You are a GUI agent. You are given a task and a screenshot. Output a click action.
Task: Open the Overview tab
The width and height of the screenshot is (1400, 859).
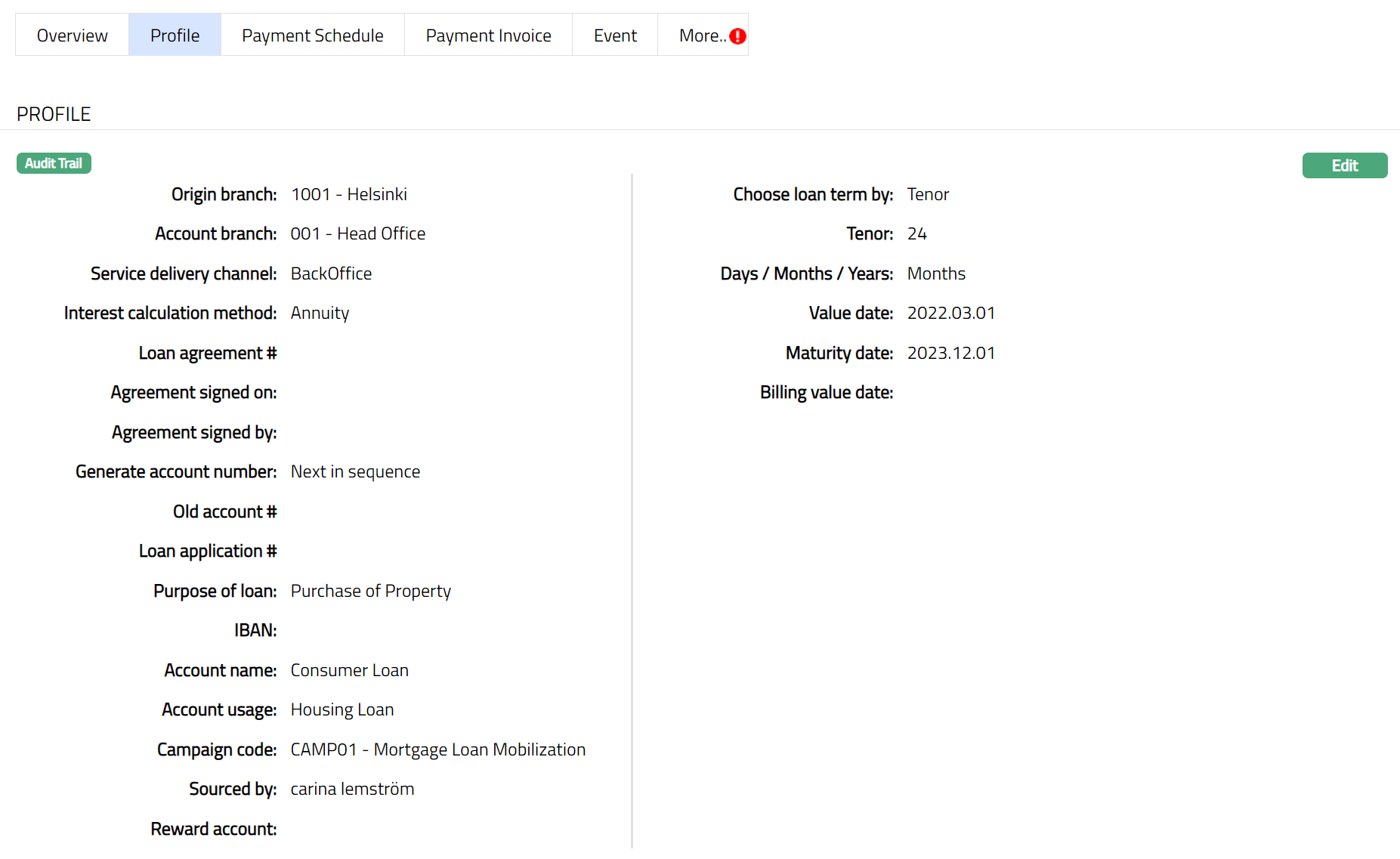tap(73, 36)
